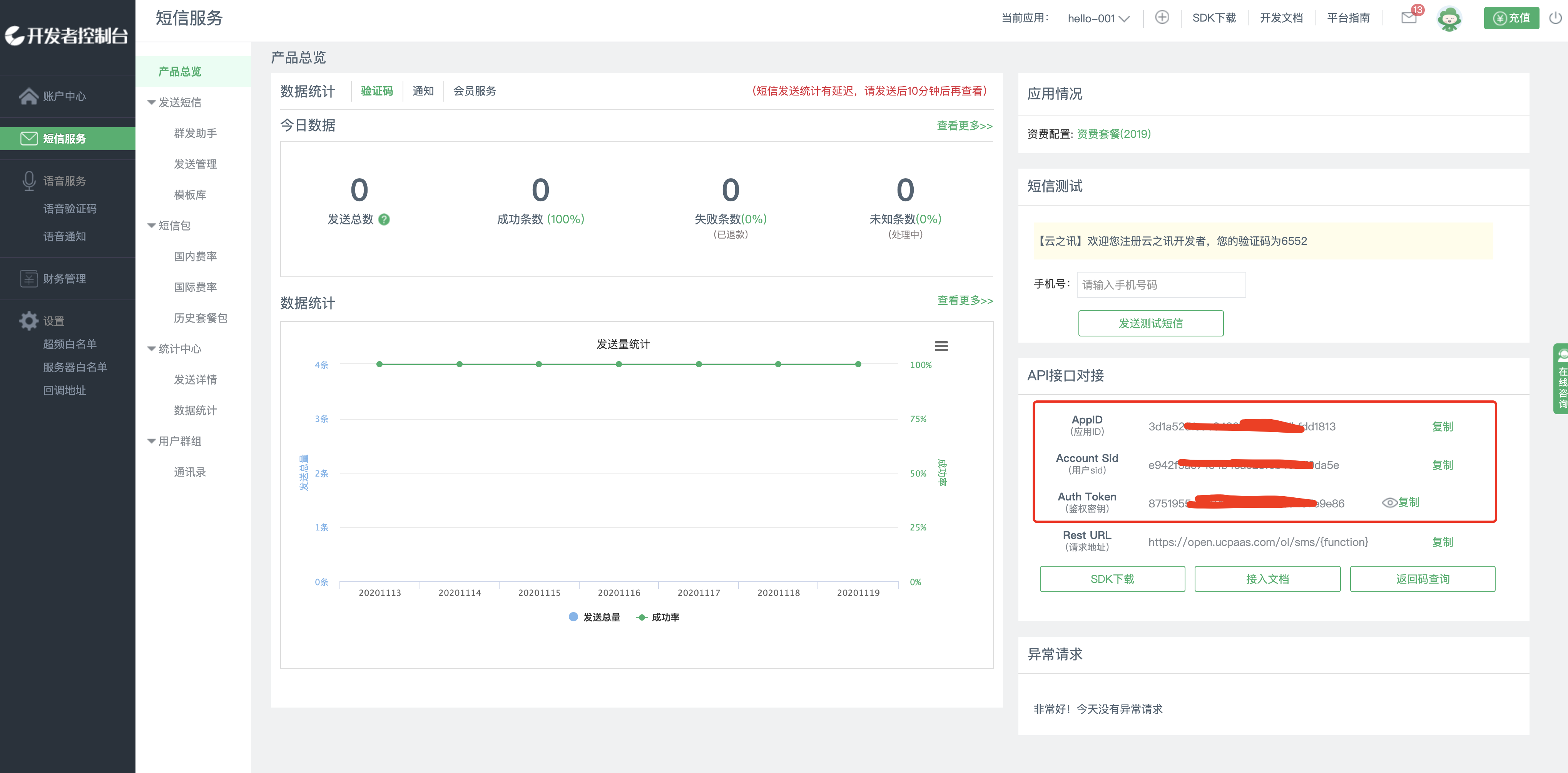Copy the AppID via 复制 link
Screen dimensions: 1568x773
[x=1442, y=426]
